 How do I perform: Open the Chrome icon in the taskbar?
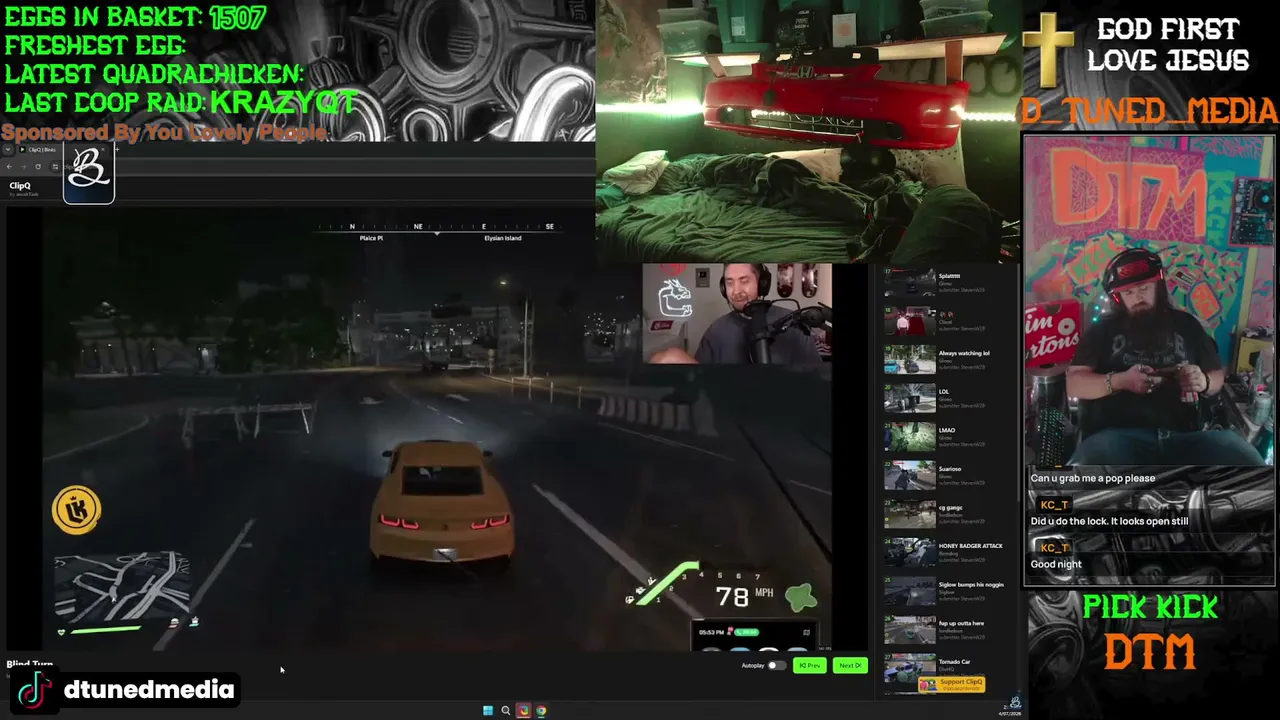pyautogui.click(x=541, y=711)
